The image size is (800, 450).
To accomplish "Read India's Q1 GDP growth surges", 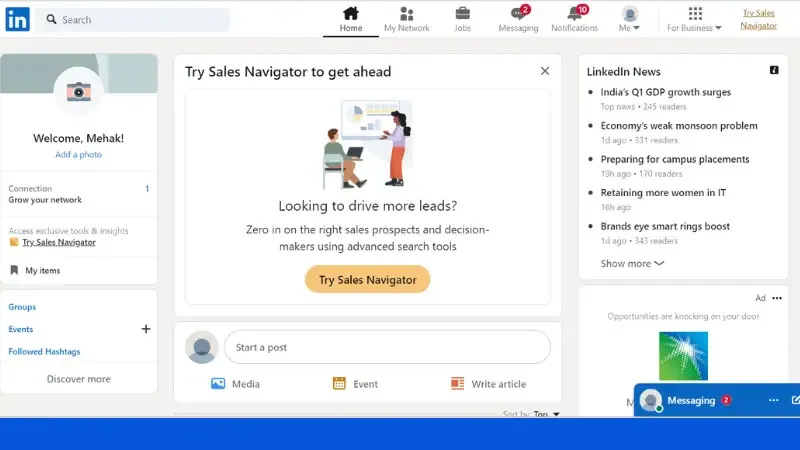I will click(665, 92).
